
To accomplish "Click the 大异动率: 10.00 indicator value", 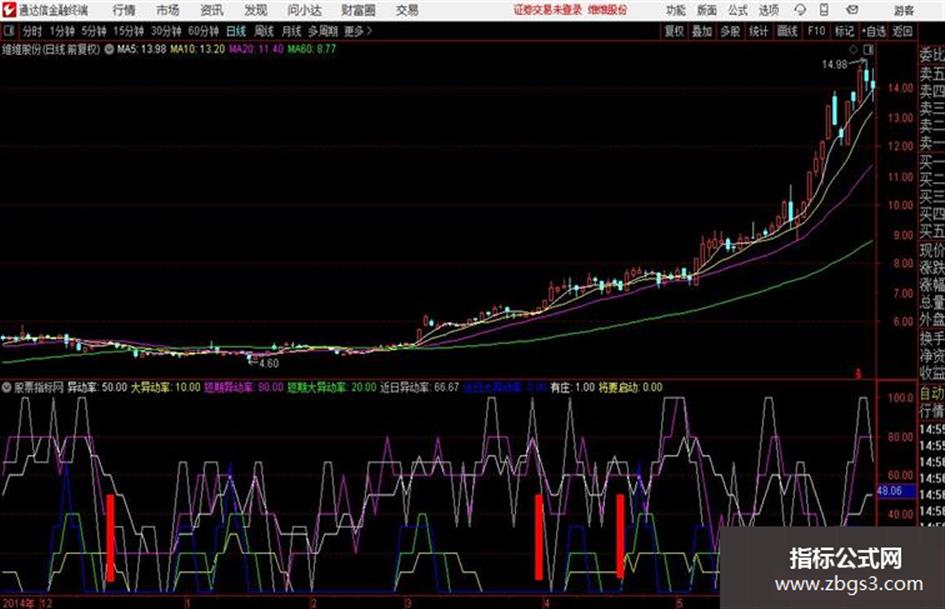I will [166, 387].
